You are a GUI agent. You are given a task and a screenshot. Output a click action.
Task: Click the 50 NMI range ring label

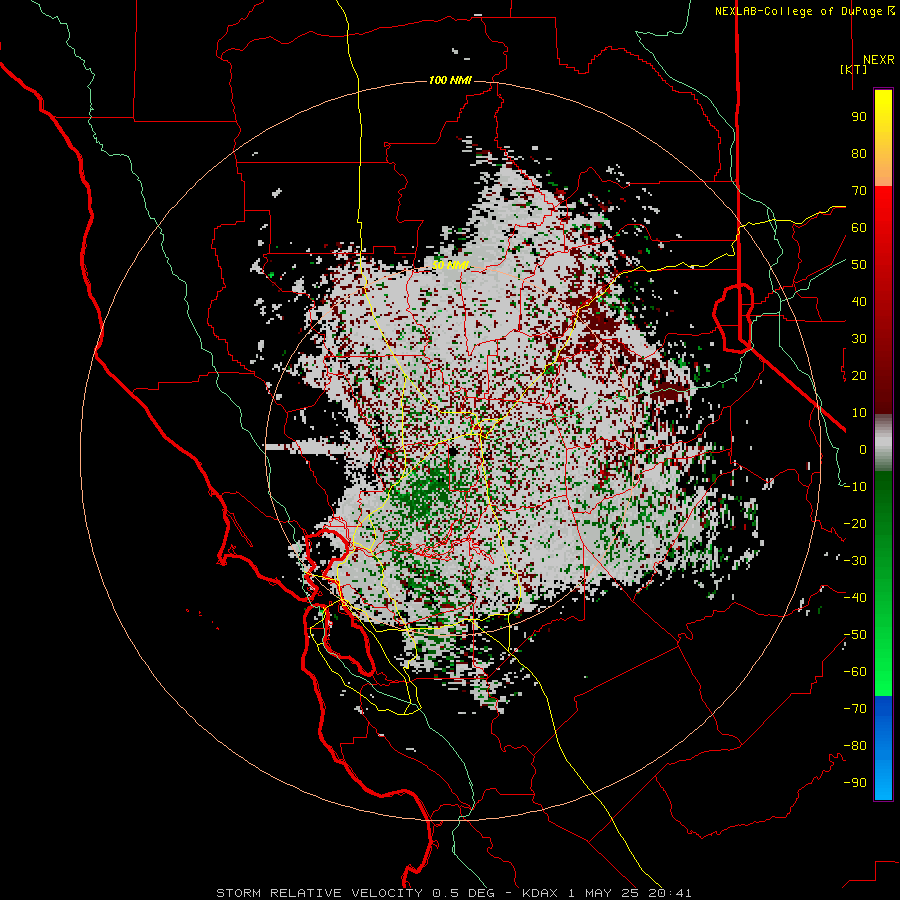pos(450,265)
